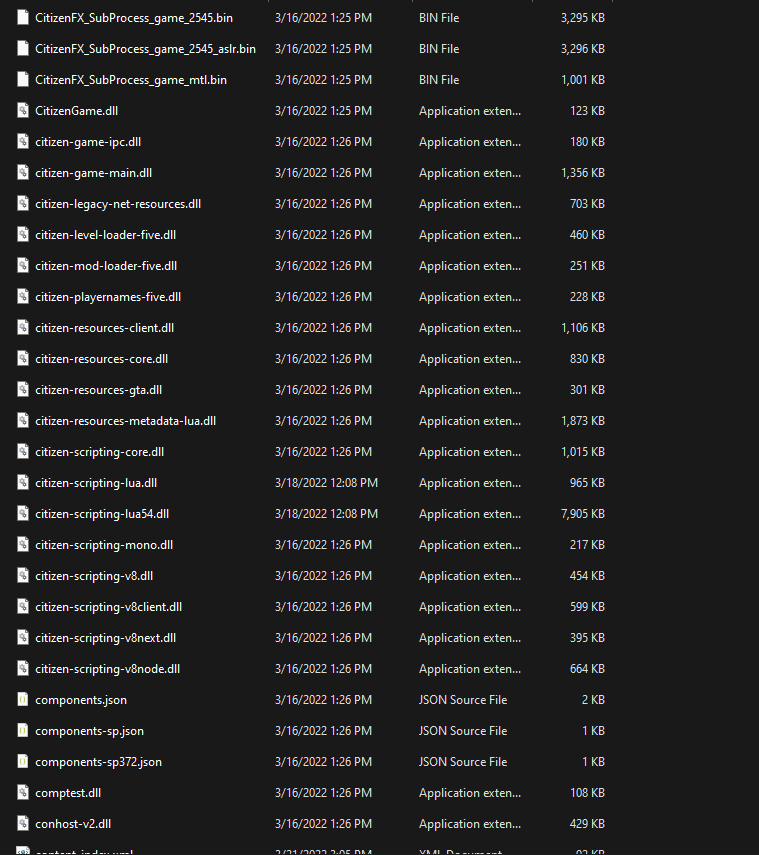Click the icon of citizen-playernames-five.dll
The width and height of the screenshot is (759, 855).
pyautogui.click(x=23, y=297)
